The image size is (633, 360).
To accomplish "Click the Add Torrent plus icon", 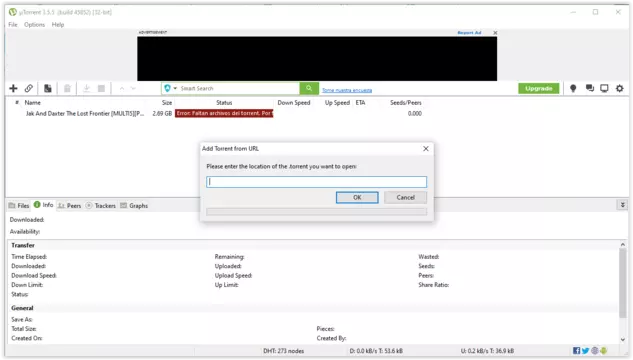I will [13, 88].
